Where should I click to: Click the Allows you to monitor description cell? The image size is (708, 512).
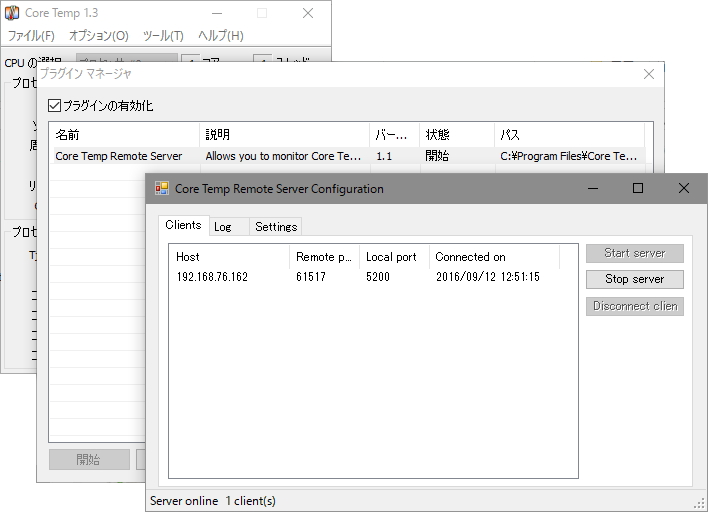283,156
